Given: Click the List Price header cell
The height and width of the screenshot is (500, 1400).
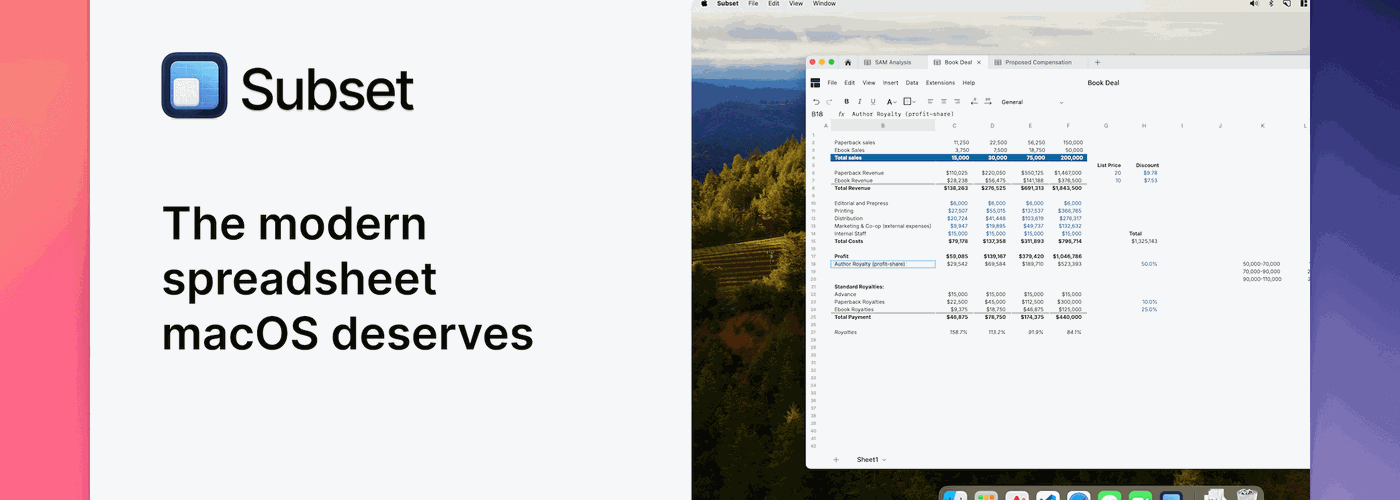Looking at the screenshot, I should pos(1108,165).
